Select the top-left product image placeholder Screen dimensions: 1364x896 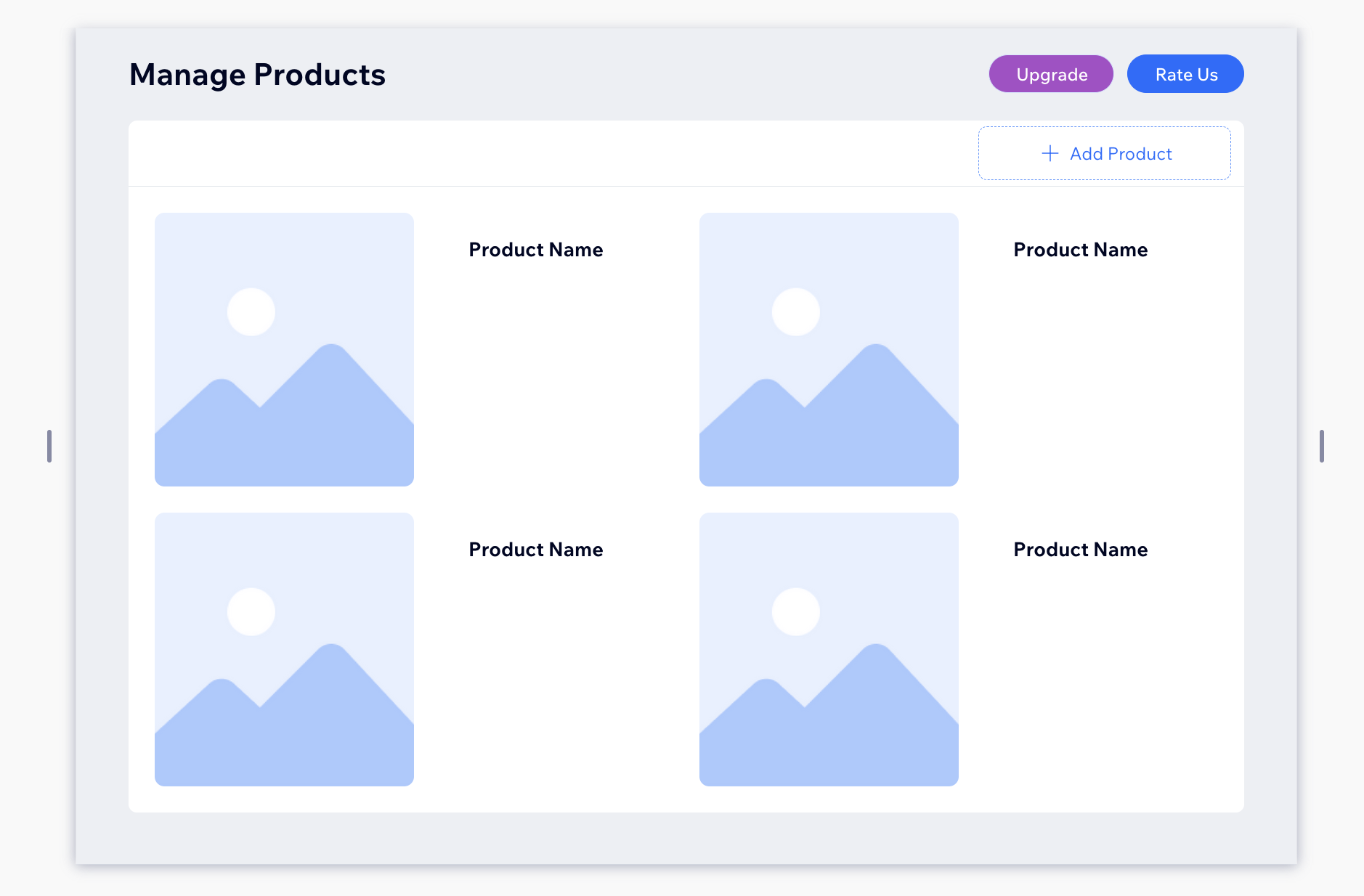(284, 349)
